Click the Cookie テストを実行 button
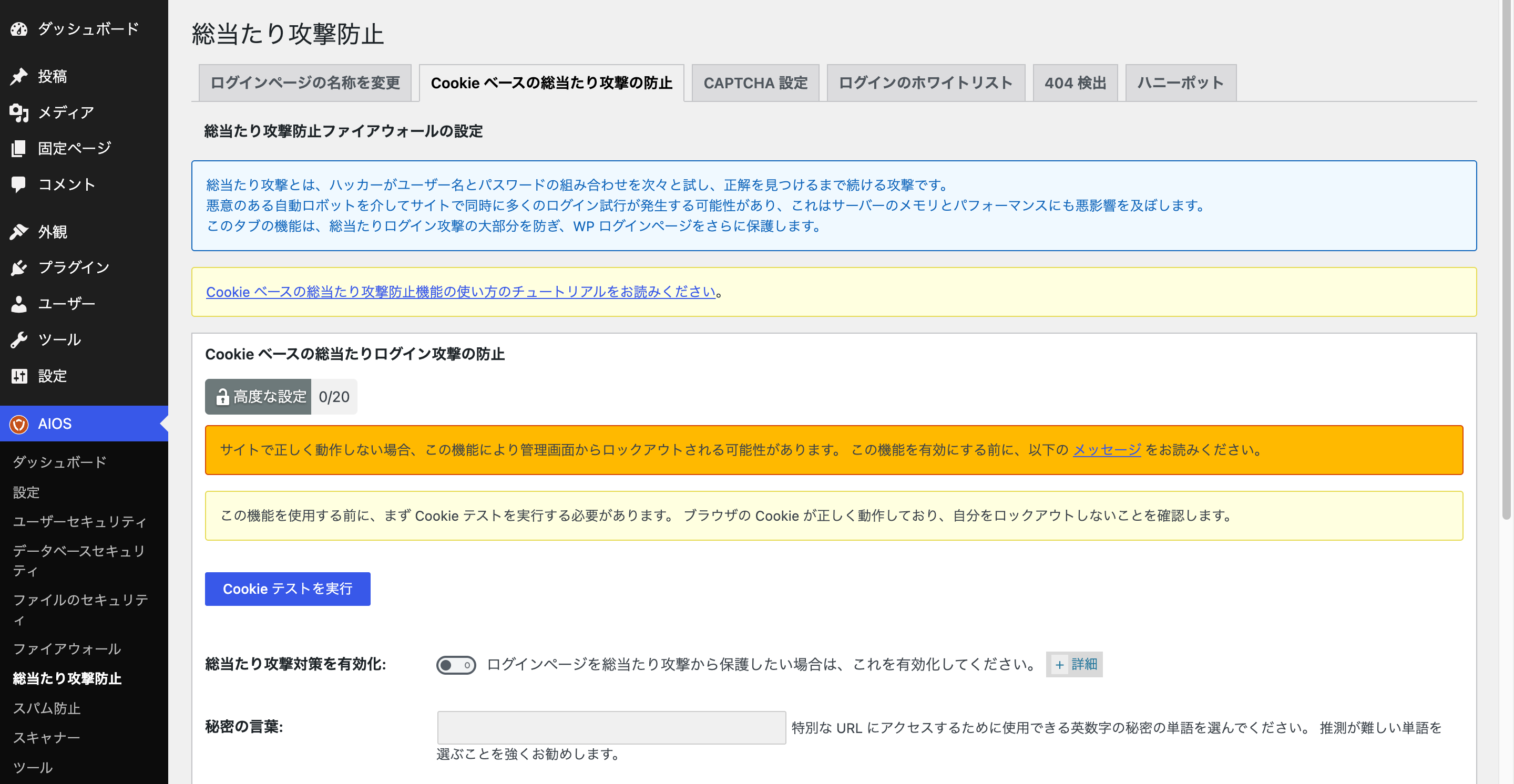 (x=288, y=589)
